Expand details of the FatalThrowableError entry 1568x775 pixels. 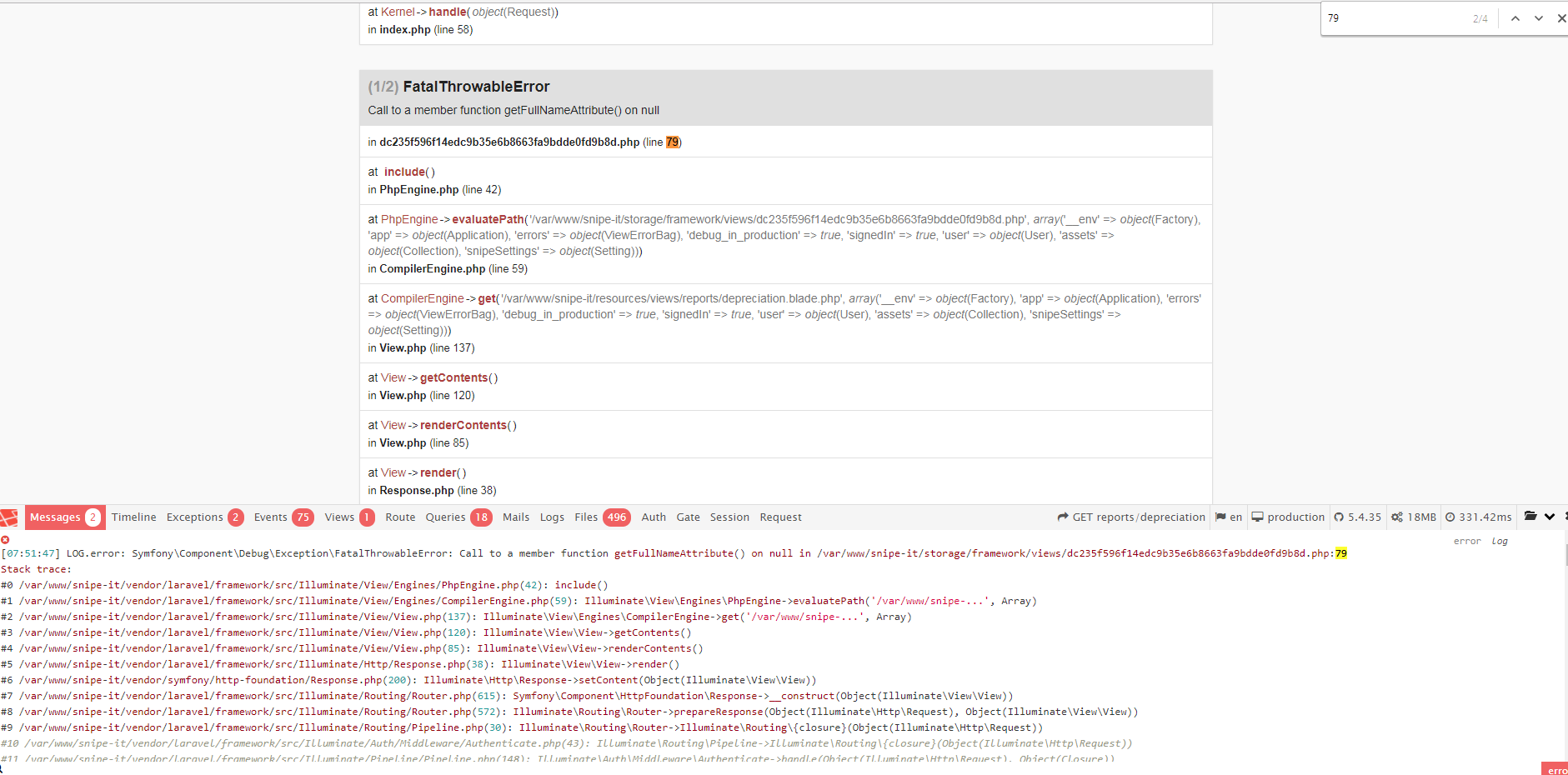(475, 86)
